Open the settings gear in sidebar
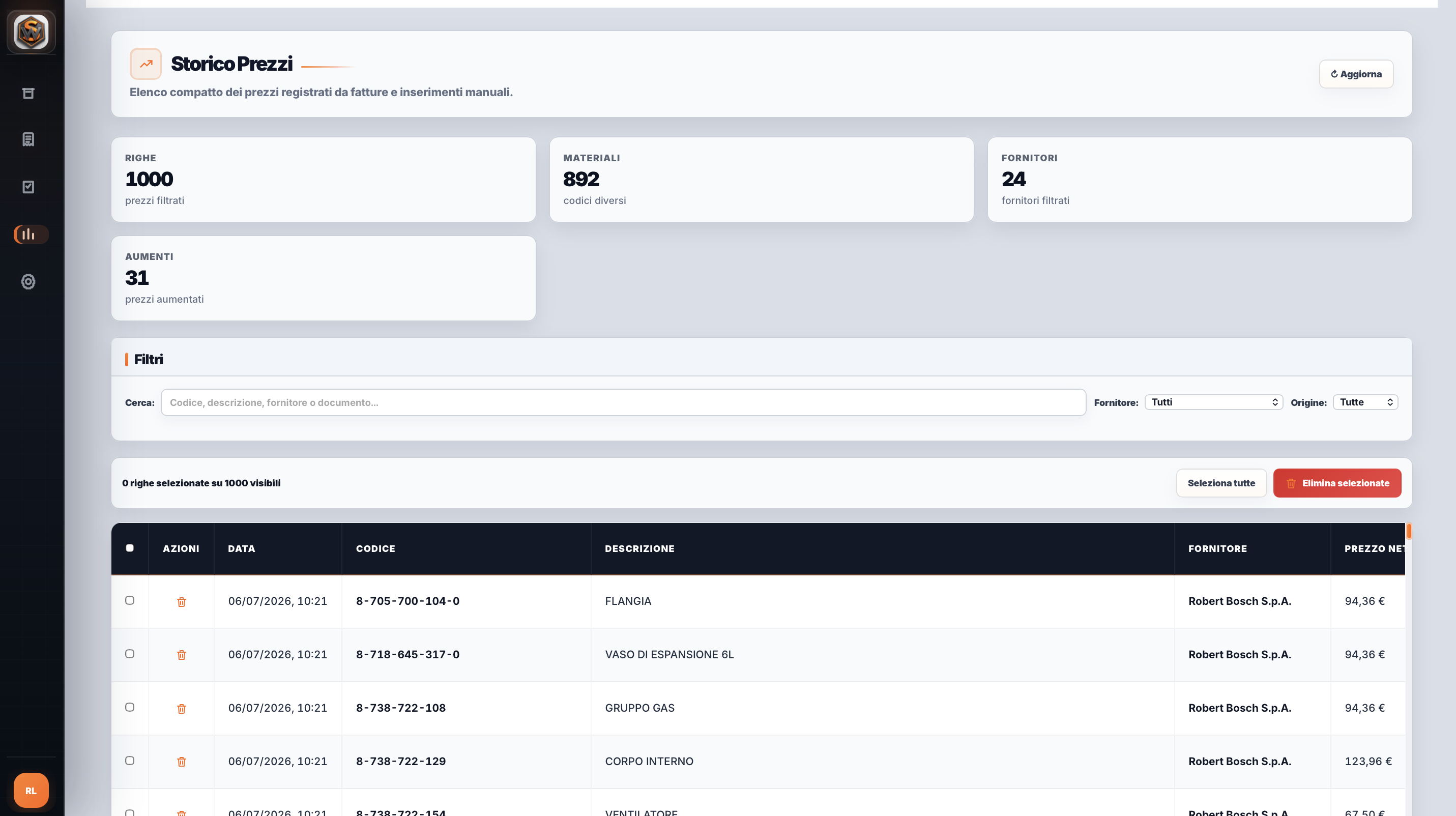The width and height of the screenshot is (1456, 816). (28, 281)
